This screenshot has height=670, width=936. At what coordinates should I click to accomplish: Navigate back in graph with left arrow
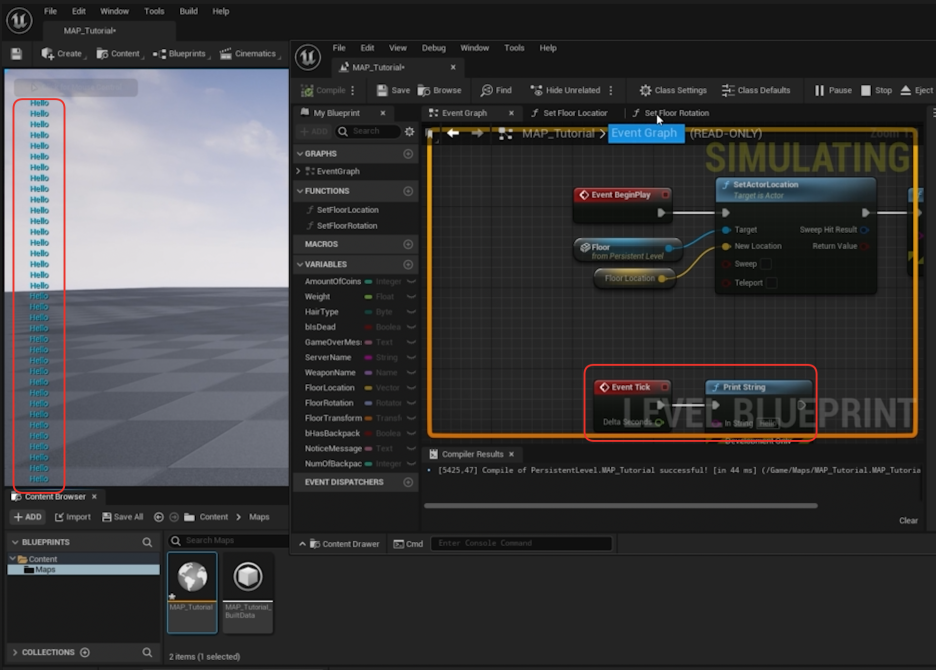click(453, 133)
